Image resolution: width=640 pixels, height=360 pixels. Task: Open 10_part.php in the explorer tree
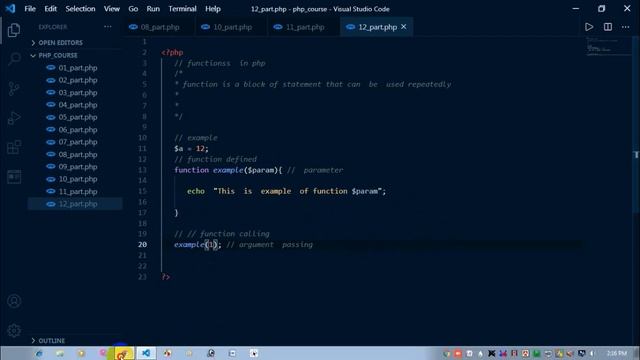pyautogui.click(x=78, y=179)
